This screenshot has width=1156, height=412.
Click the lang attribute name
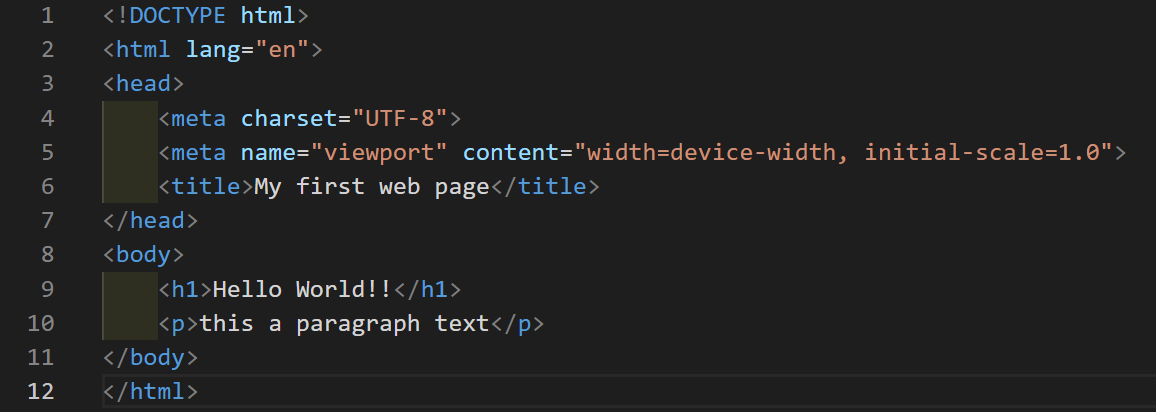(213, 49)
